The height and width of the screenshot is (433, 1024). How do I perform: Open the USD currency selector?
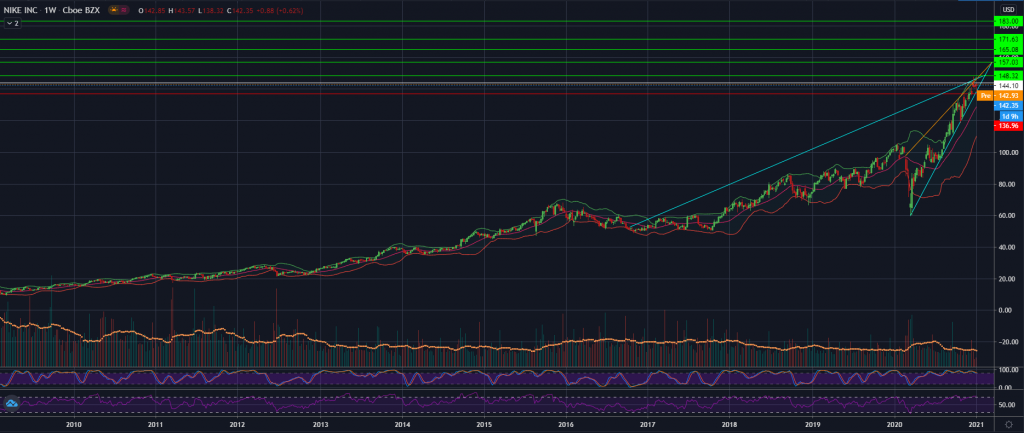click(x=1008, y=9)
